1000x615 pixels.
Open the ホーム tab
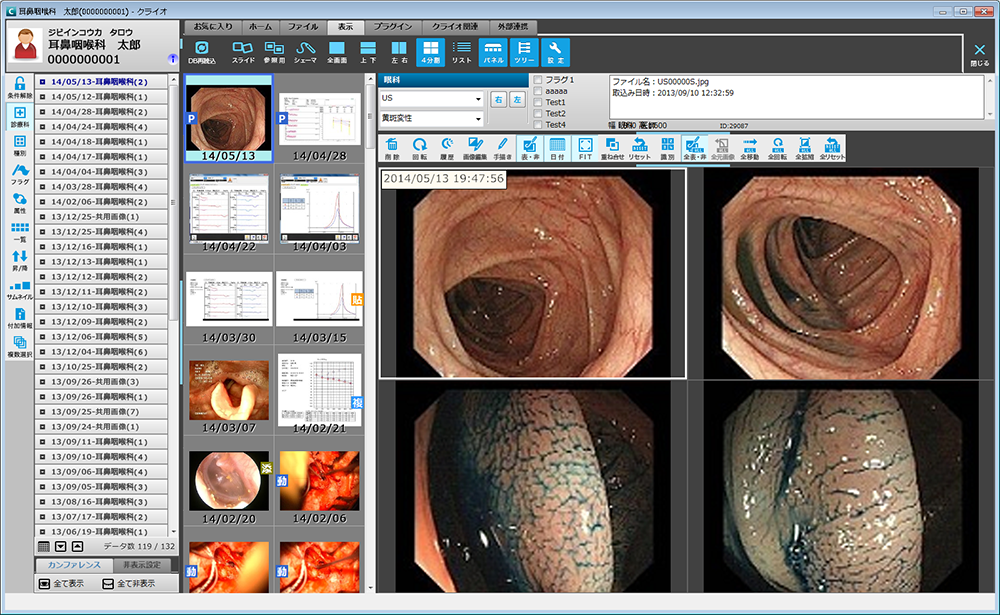coord(260,27)
